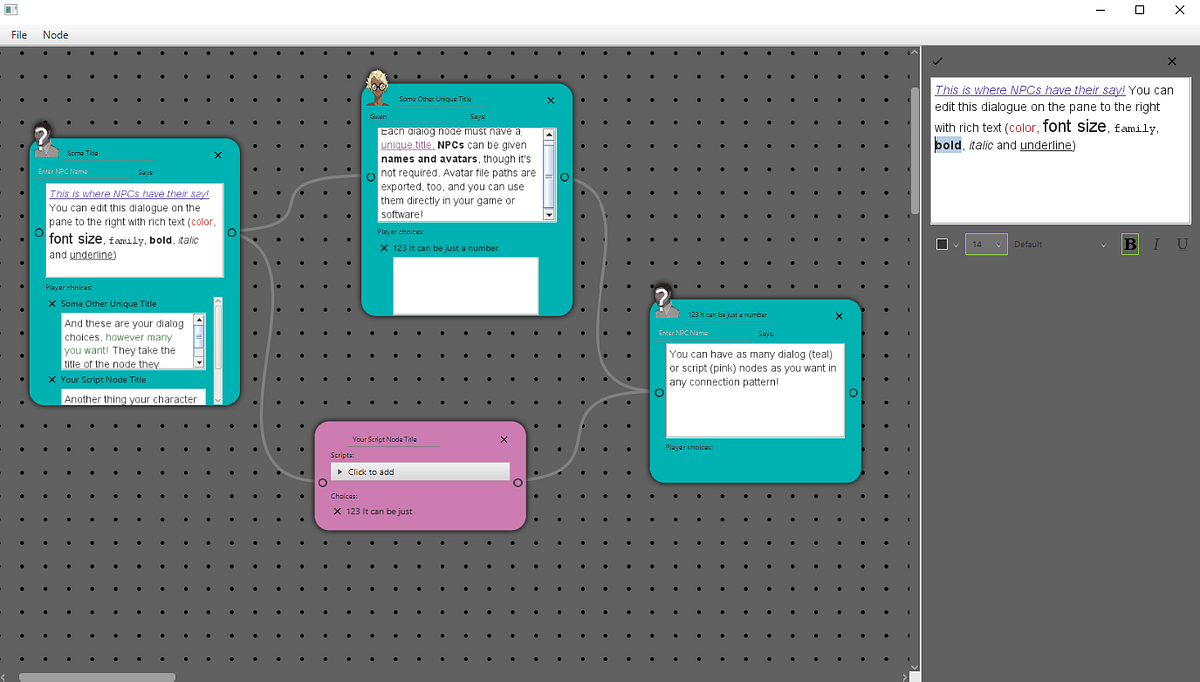1200x682 pixels.
Task: Click the question-mark avatar on Some Title node
Action: tap(43, 138)
